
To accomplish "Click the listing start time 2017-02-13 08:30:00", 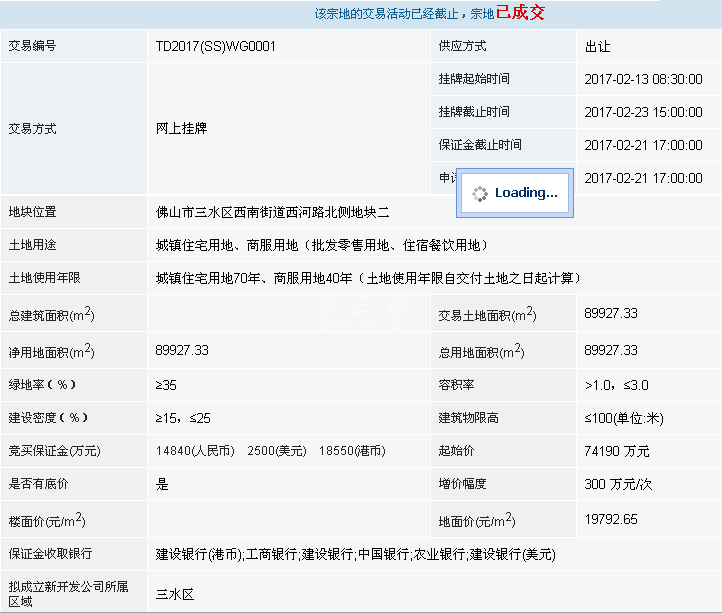I will tap(643, 79).
